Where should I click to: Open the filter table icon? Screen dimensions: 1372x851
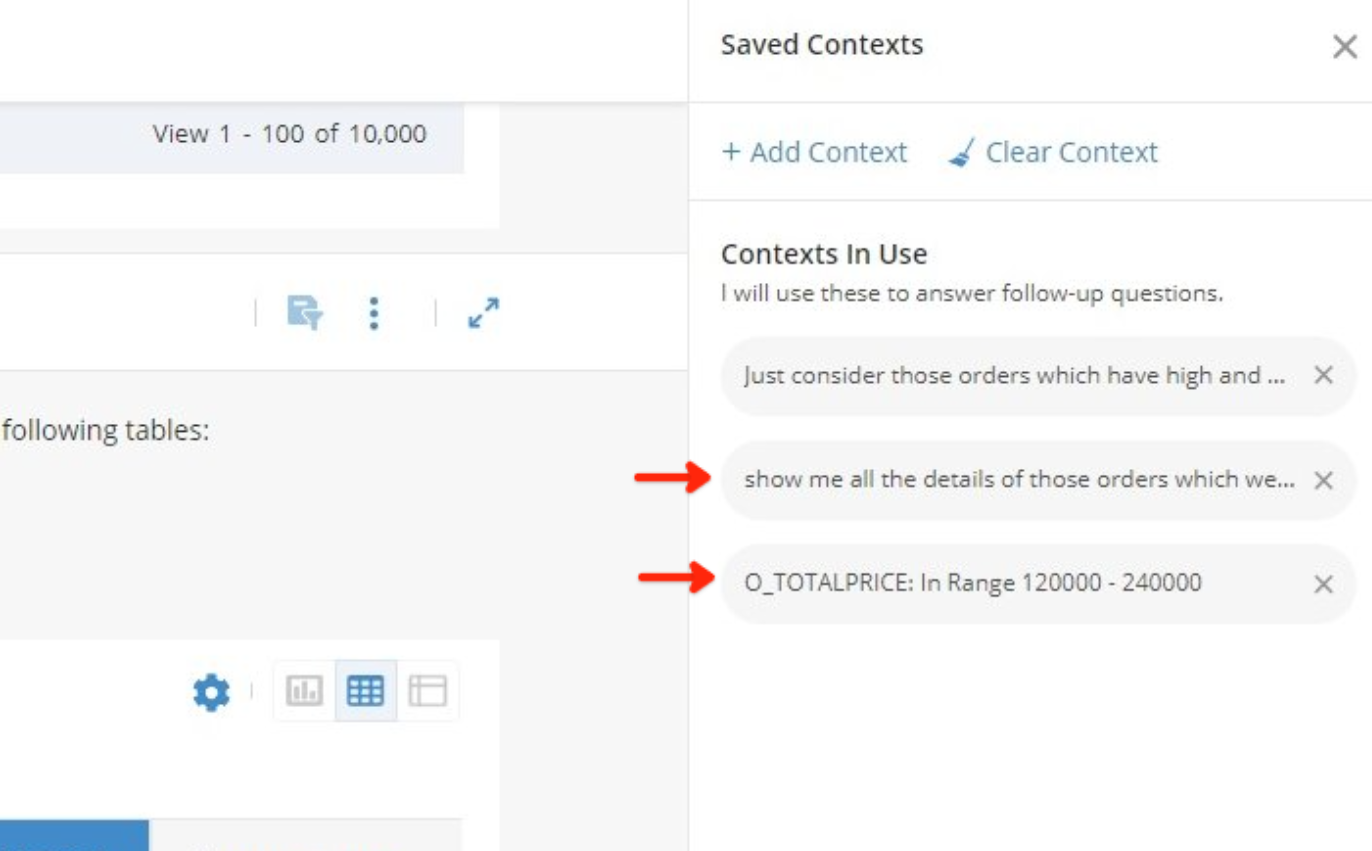(305, 313)
